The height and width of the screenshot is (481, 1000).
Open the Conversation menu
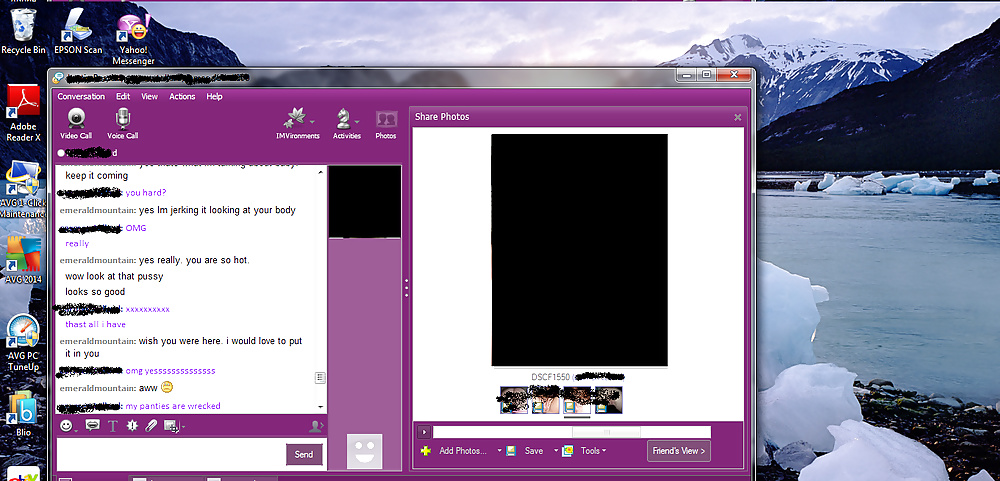pyautogui.click(x=81, y=97)
